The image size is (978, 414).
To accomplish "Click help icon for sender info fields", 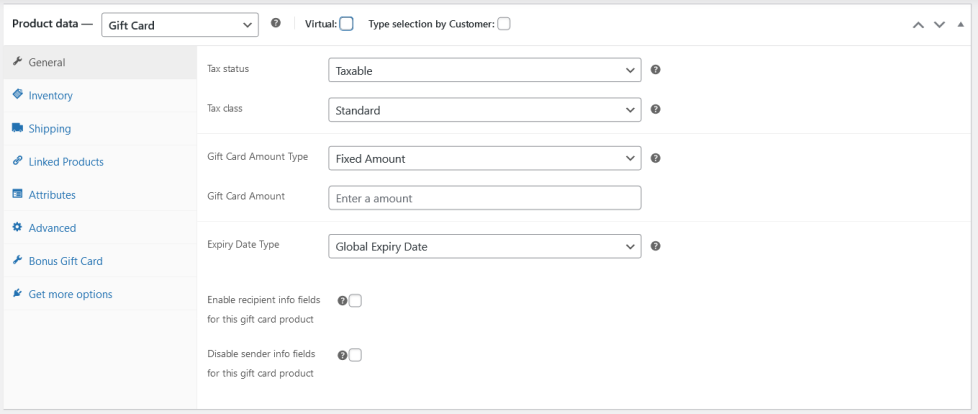I will [x=343, y=354].
